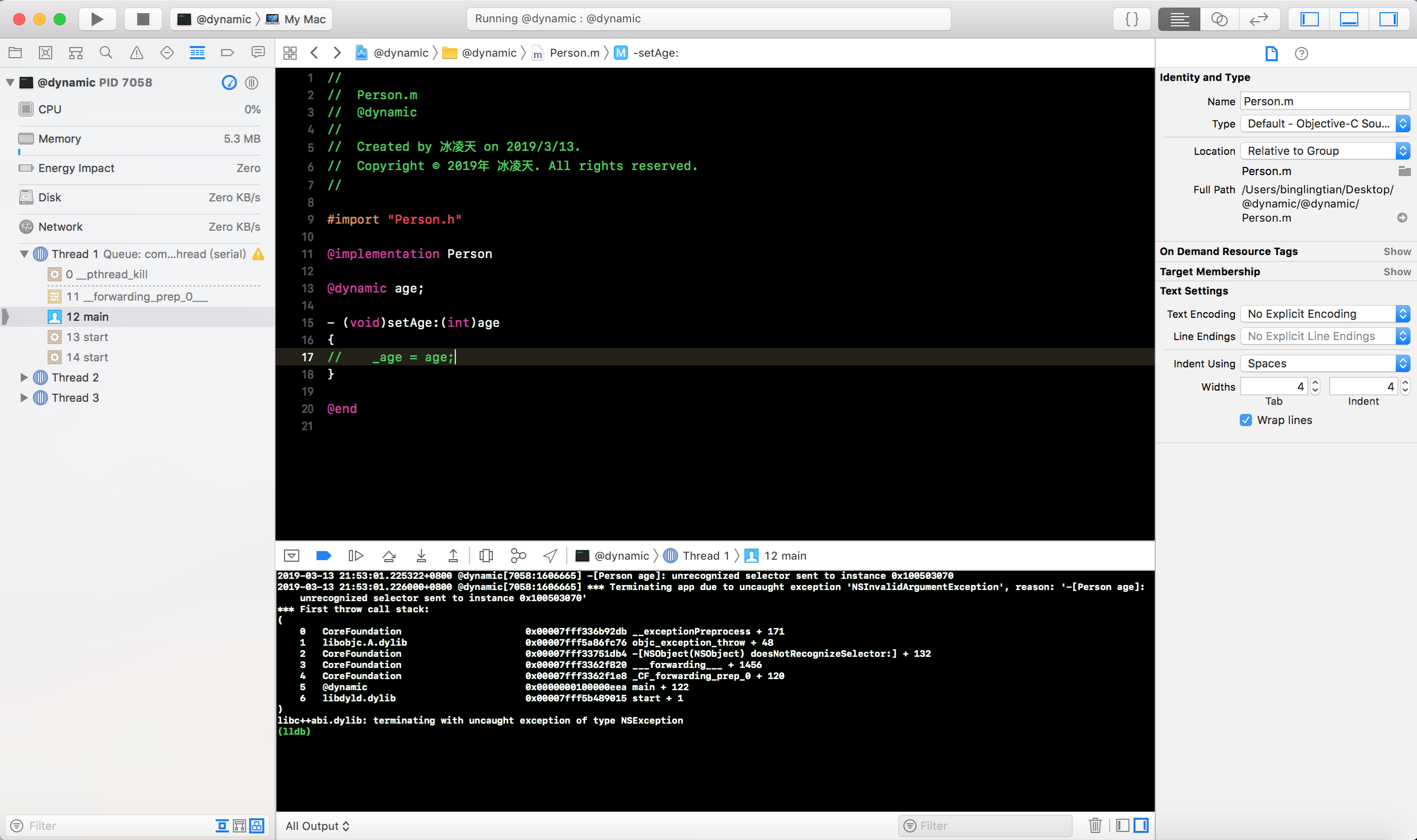Open the breakpoint navigator tab

coord(227,53)
